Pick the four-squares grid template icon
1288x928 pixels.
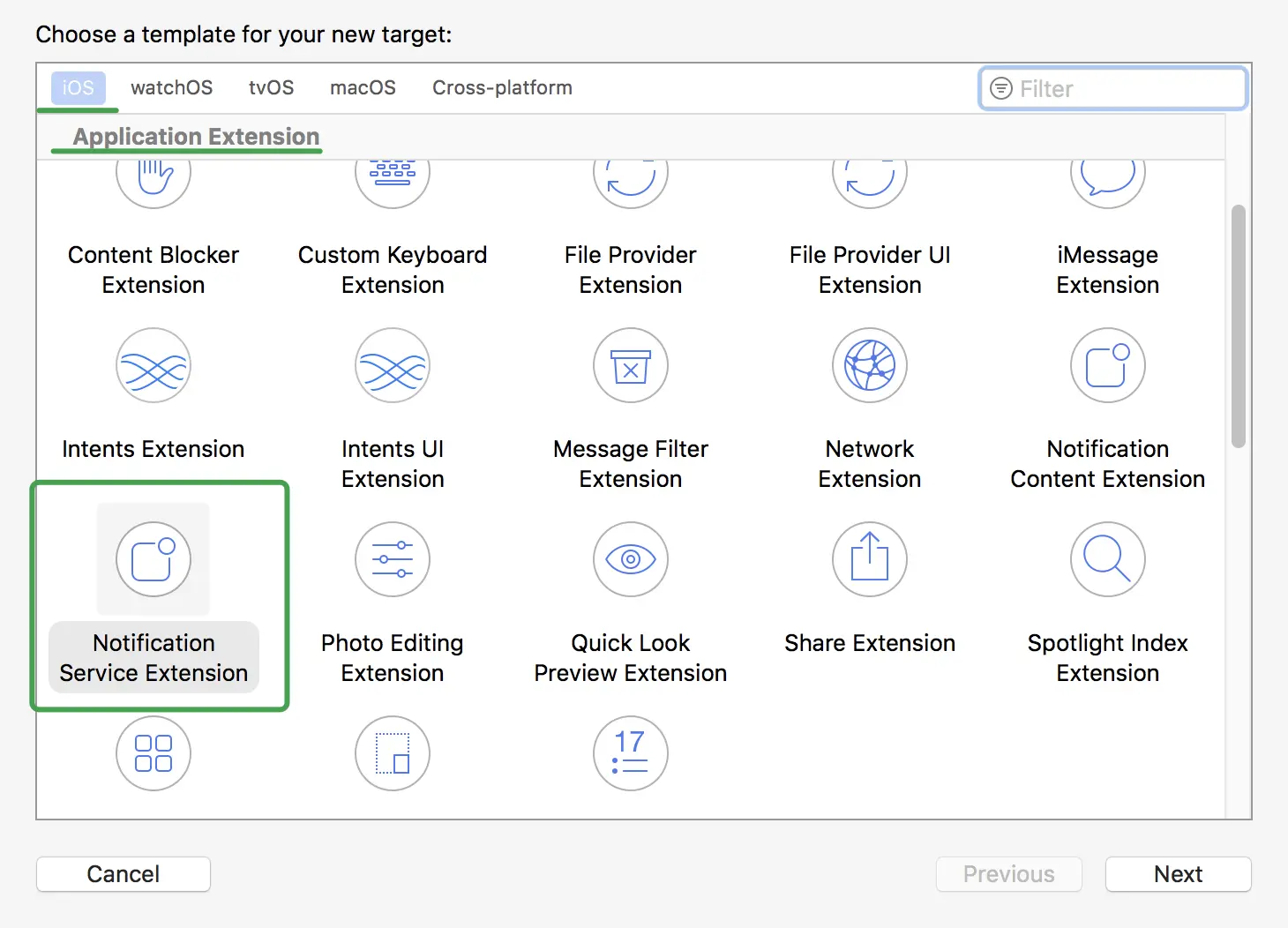tap(154, 753)
